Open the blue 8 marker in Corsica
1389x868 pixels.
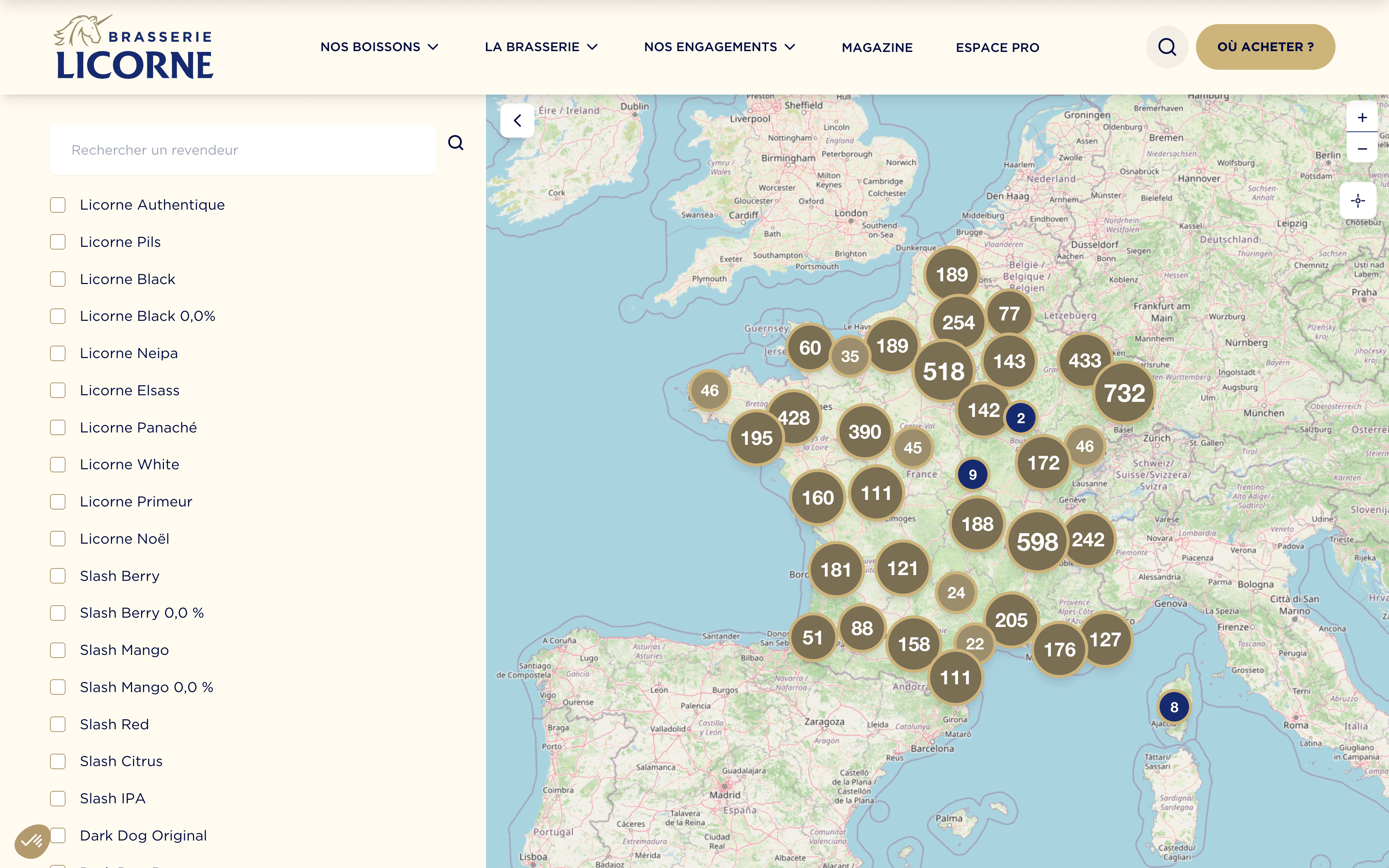point(1174,707)
